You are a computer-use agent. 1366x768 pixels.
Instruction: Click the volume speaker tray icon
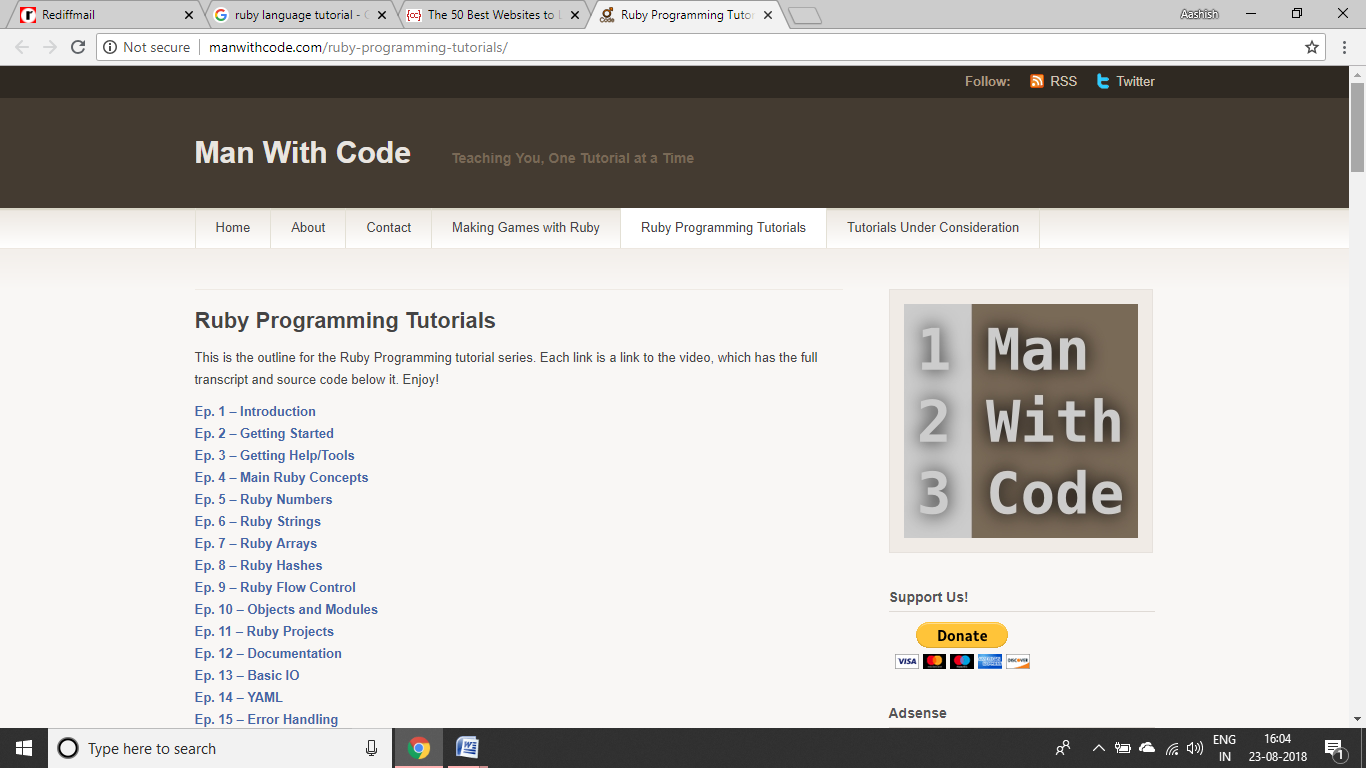pos(1195,748)
